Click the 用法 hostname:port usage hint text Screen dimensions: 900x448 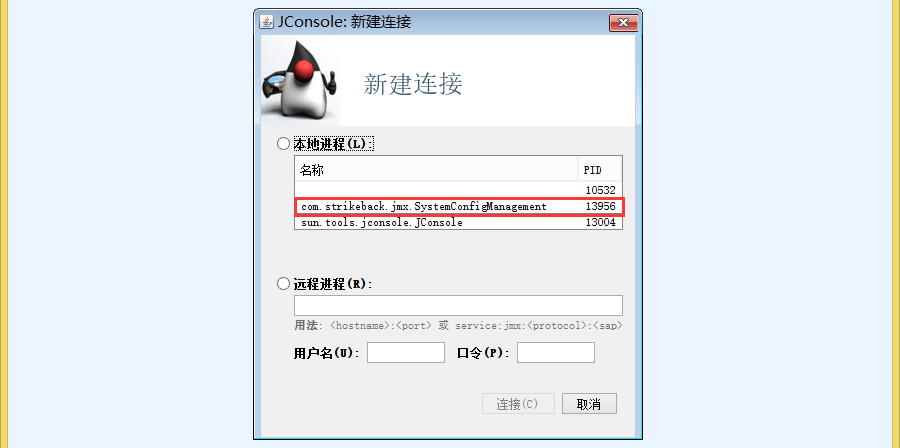click(x=459, y=325)
